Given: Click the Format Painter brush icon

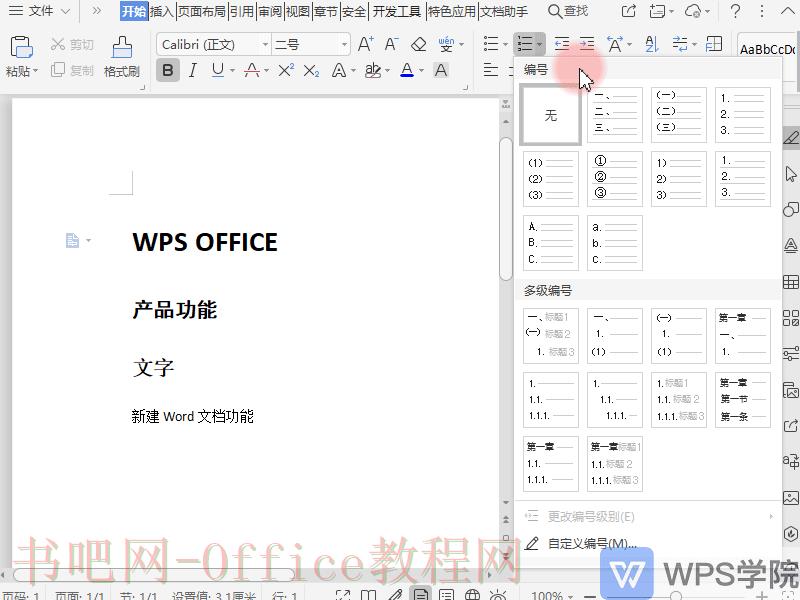Looking at the screenshot, I should 122,47.
